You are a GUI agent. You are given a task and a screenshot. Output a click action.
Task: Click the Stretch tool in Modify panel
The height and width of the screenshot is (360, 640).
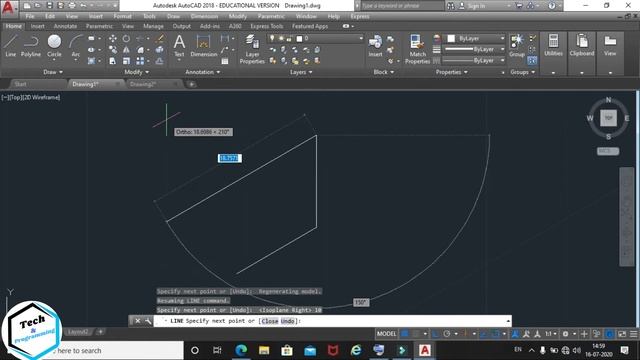(113, 61)
